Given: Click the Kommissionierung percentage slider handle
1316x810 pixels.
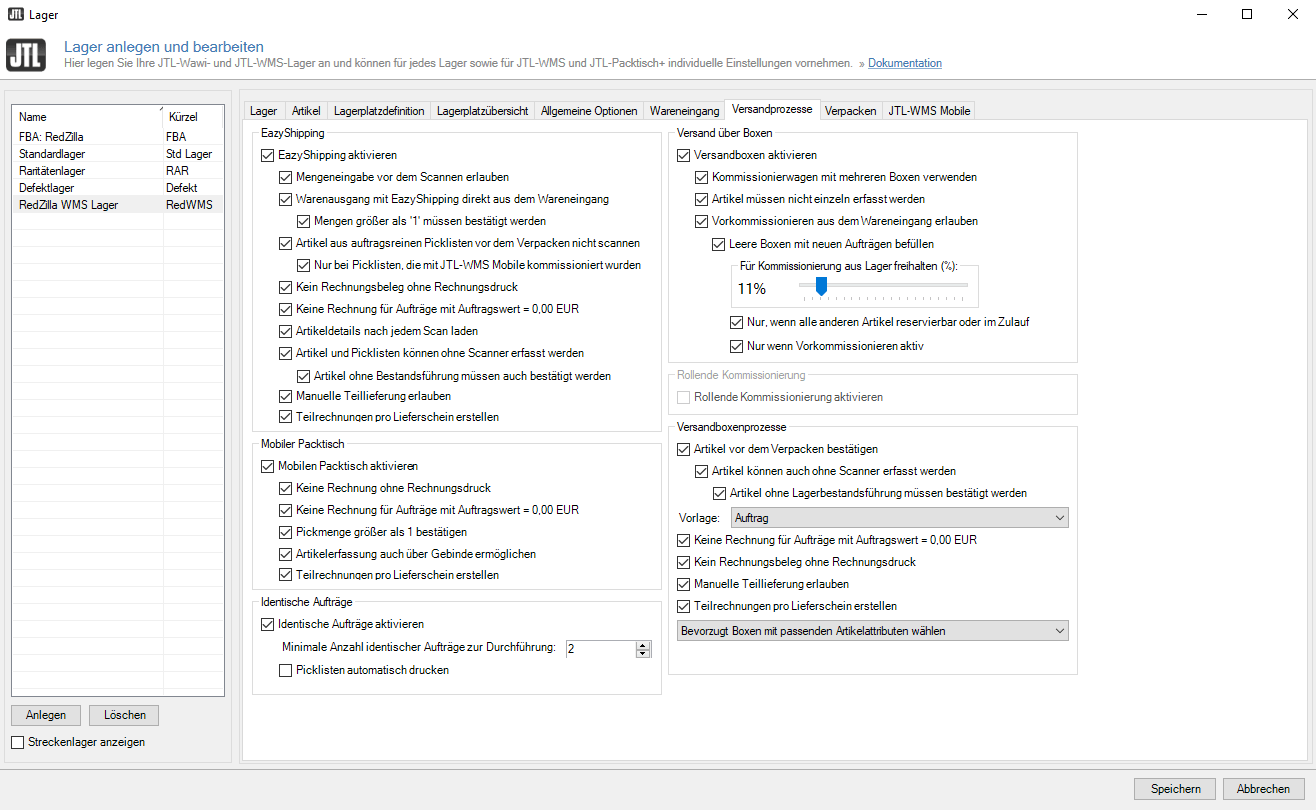Looking at the screenshot, I should pos(821,287).
